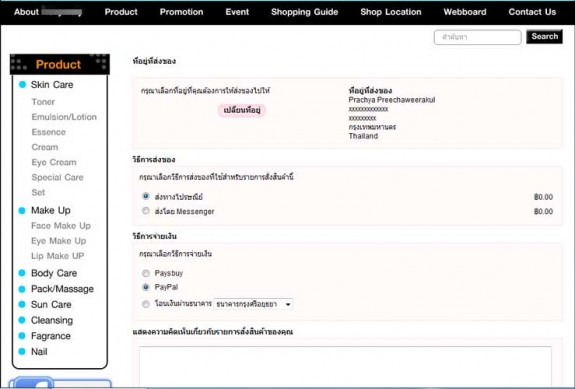This screenshot has width=575, height=389.
Task: Click the pink change address button
Action: click(242, 110)
